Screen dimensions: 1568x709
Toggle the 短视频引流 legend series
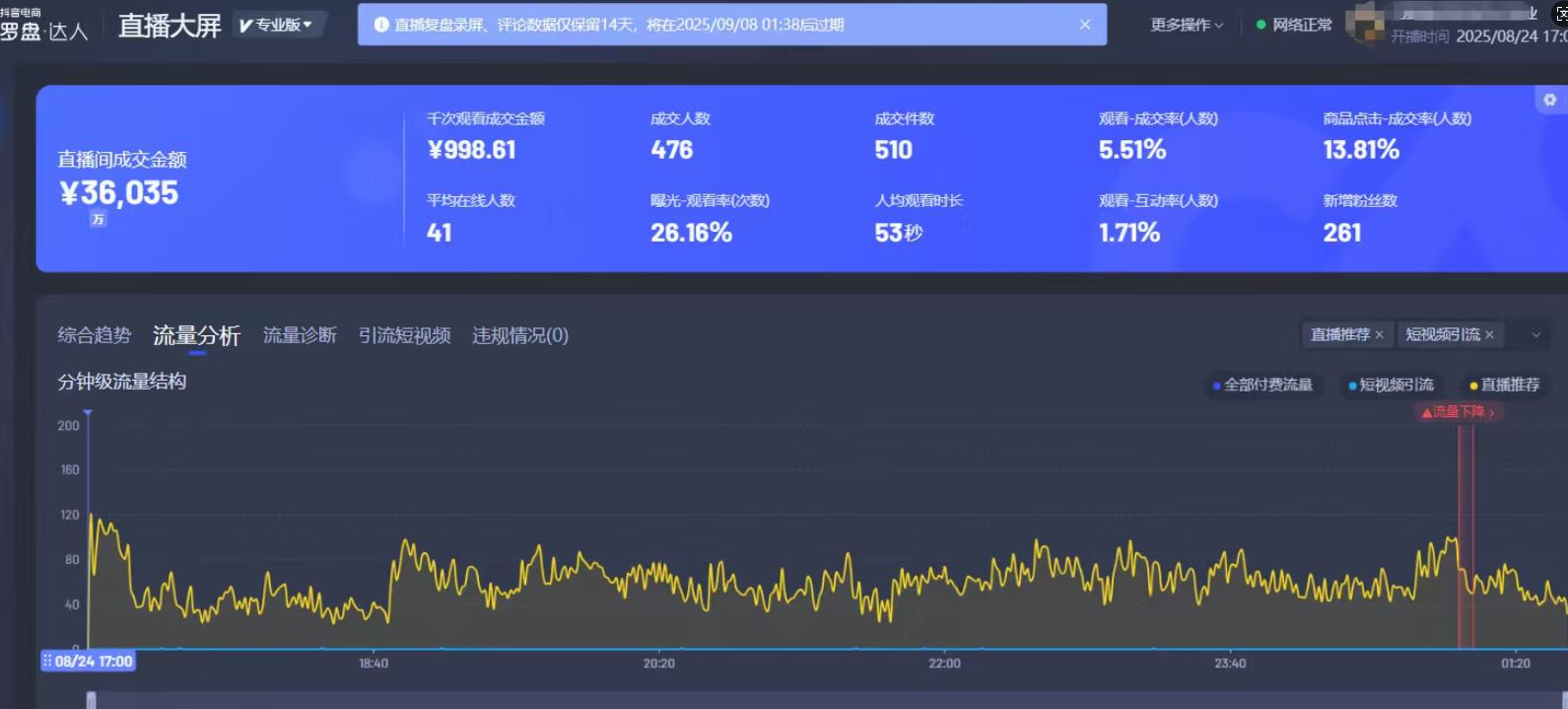tap(1391, 386)
